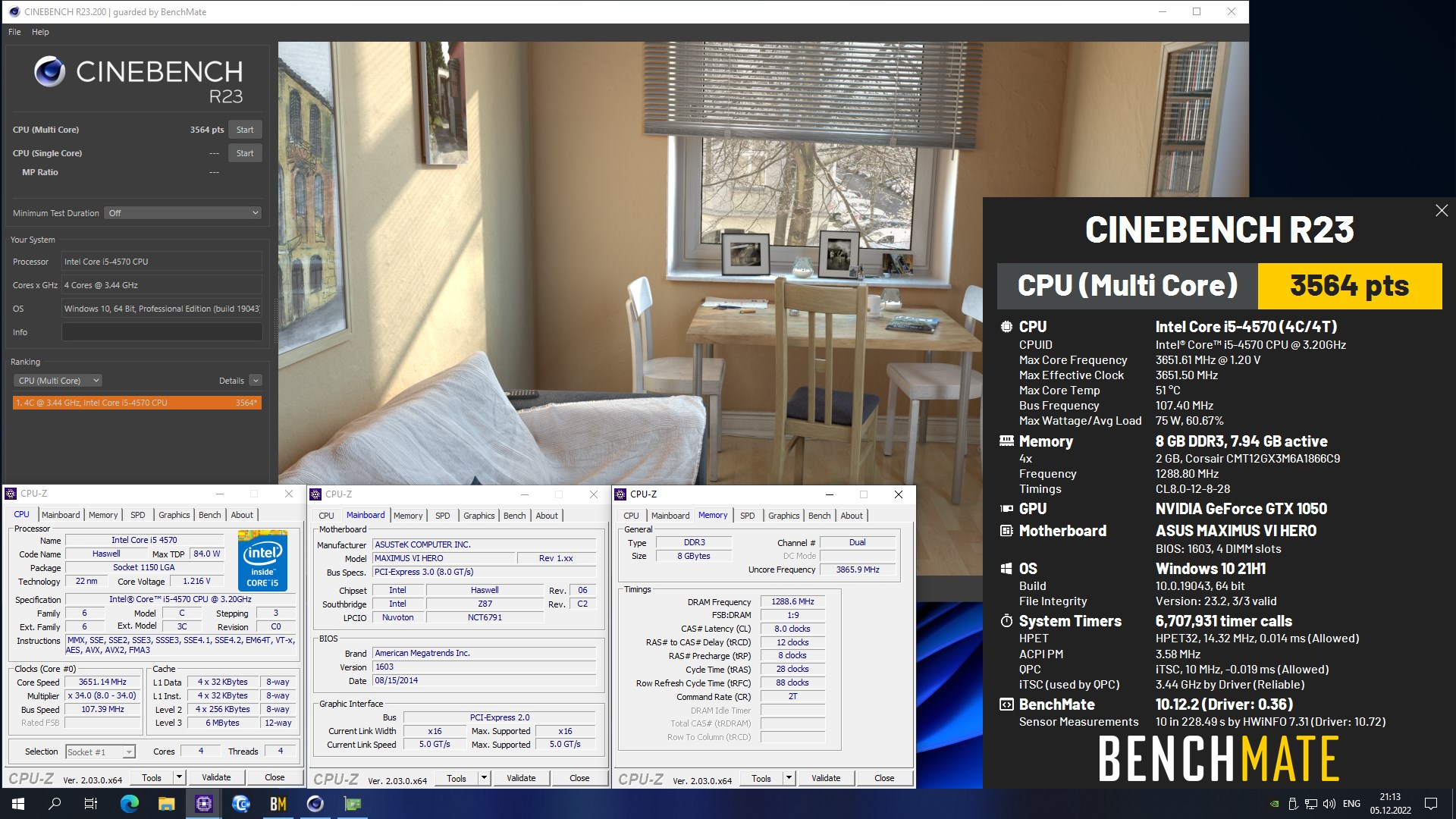The height and width of the screenshot is (819, 1456).
Task: Start the CPU Single Core test
Action: point(244,153)
